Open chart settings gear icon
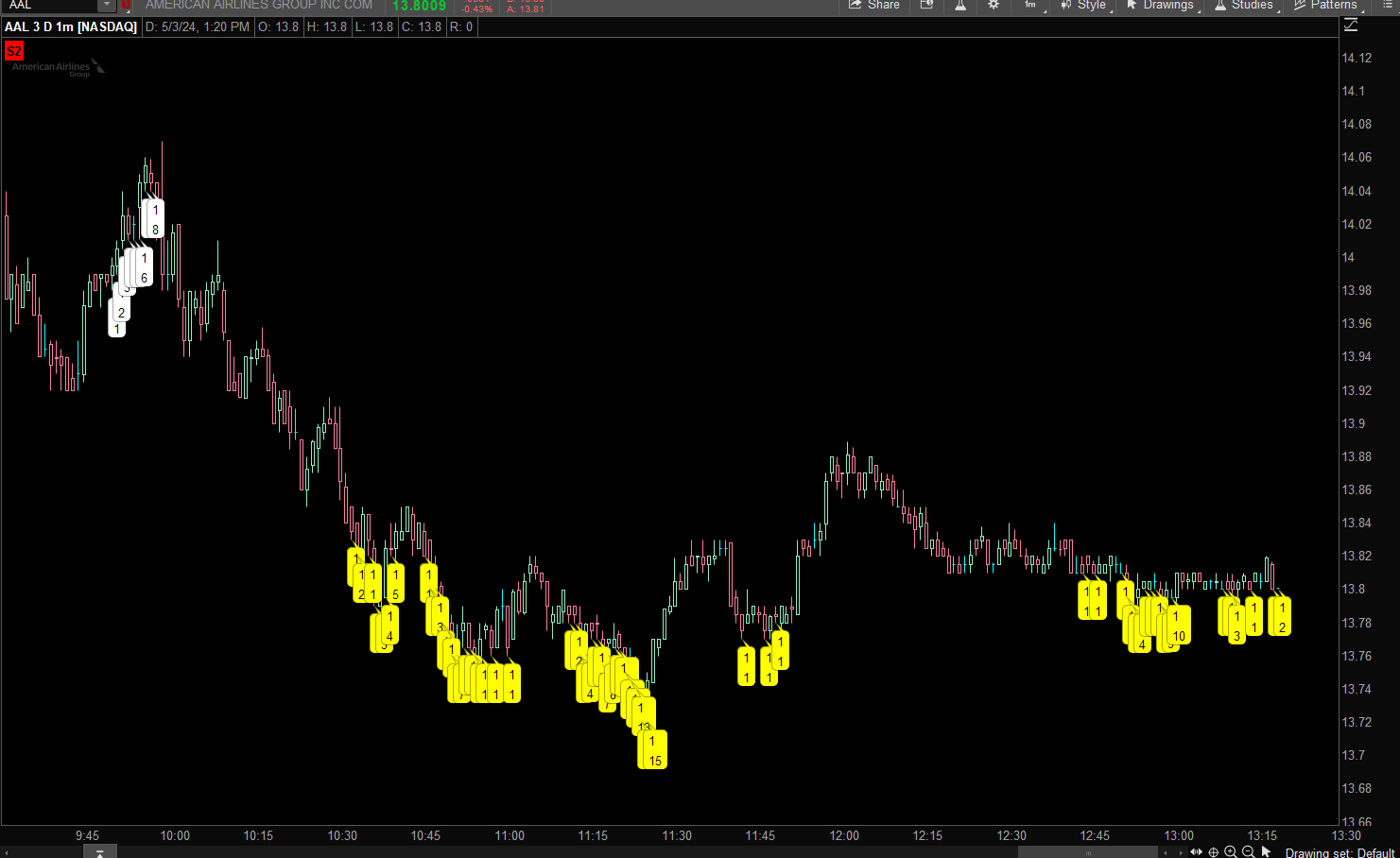Viewport: 1400px width, 858px height. [994, 5]
